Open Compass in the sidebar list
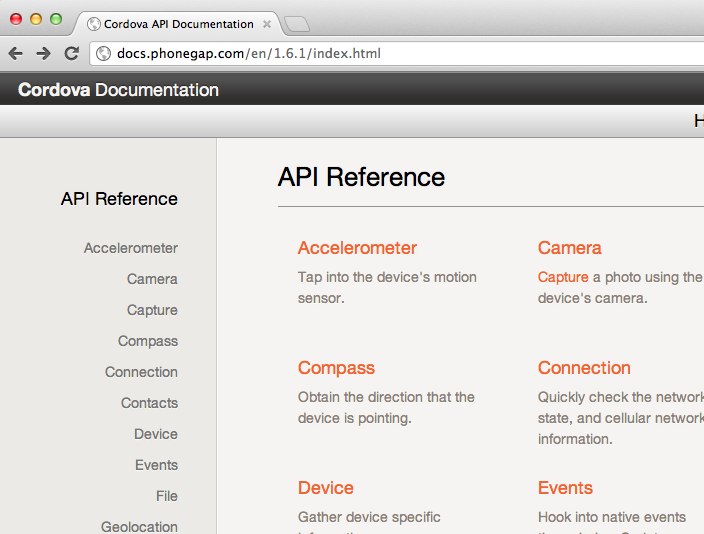This screenshot has width=704, height=534. (x=148, y=341)
